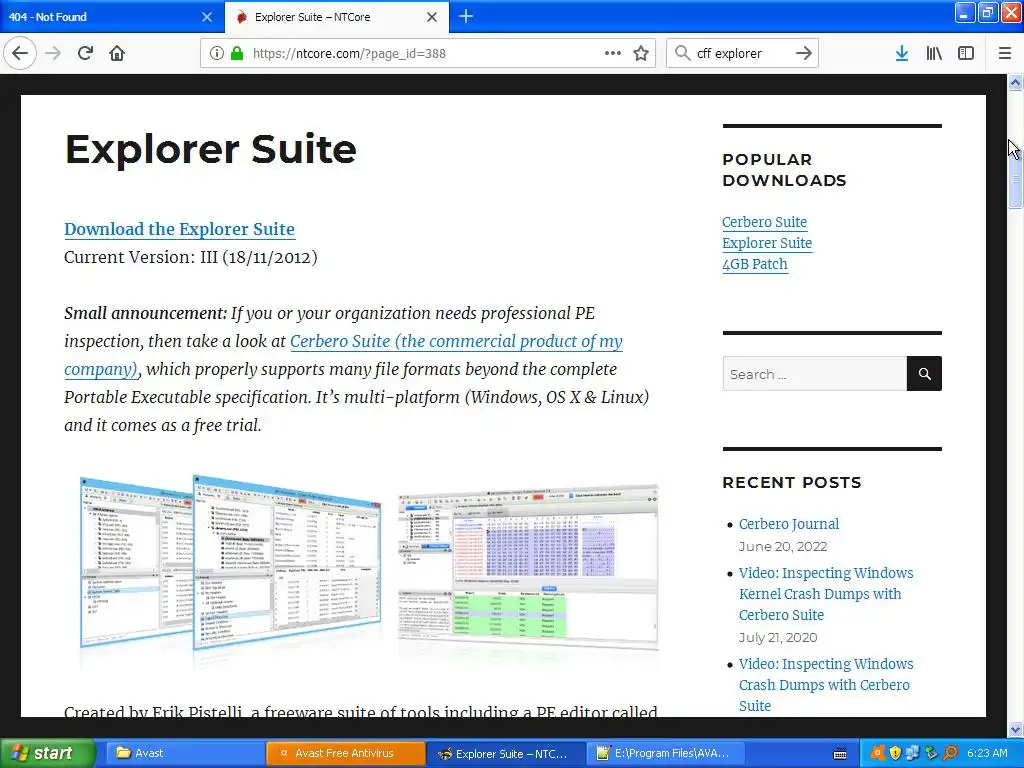The width and height of the screenshot is (1024, 768).
Task: Click the network computers tray icon
Action: (913, 753)
